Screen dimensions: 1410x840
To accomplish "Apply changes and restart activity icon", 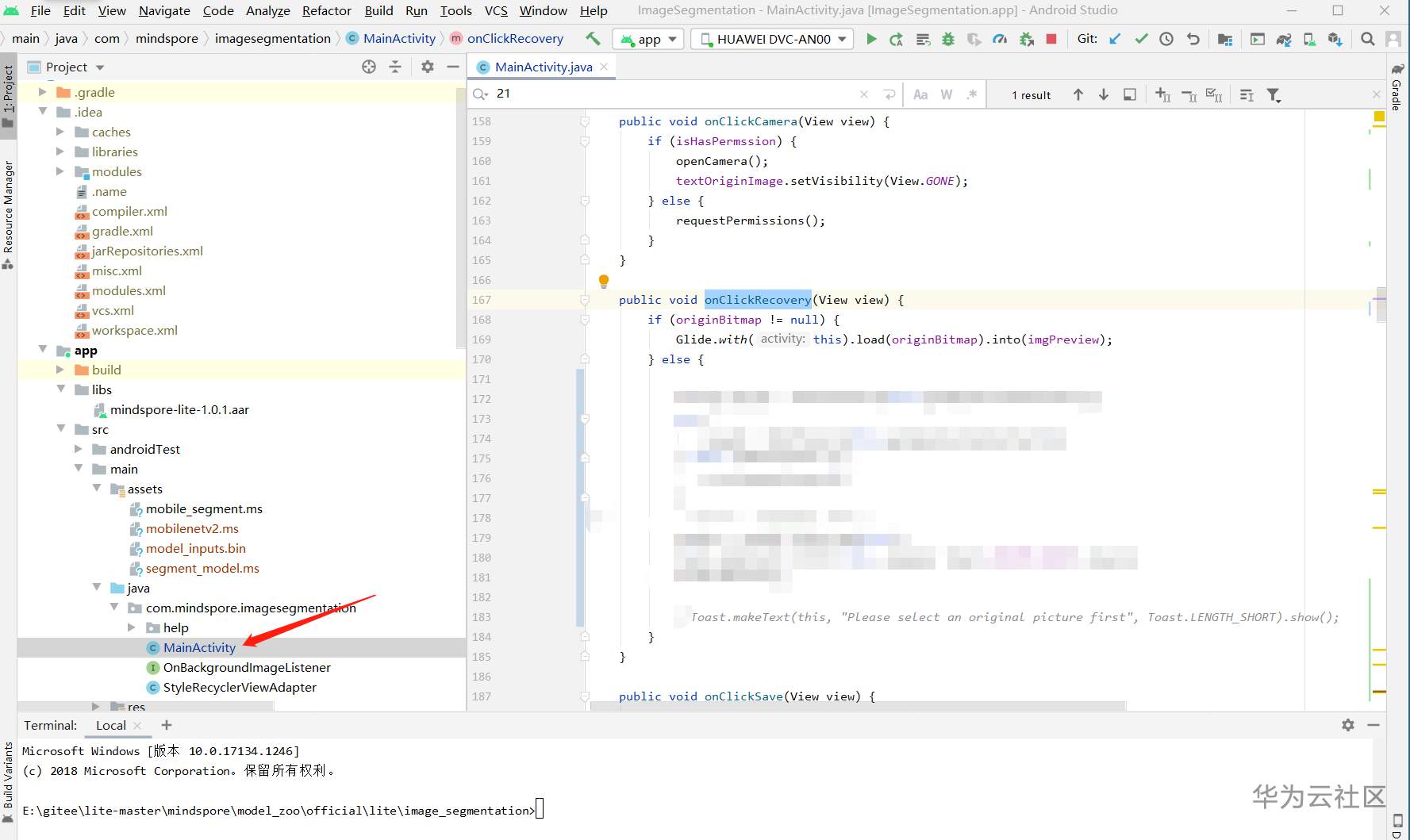I will tap(897, 39).
